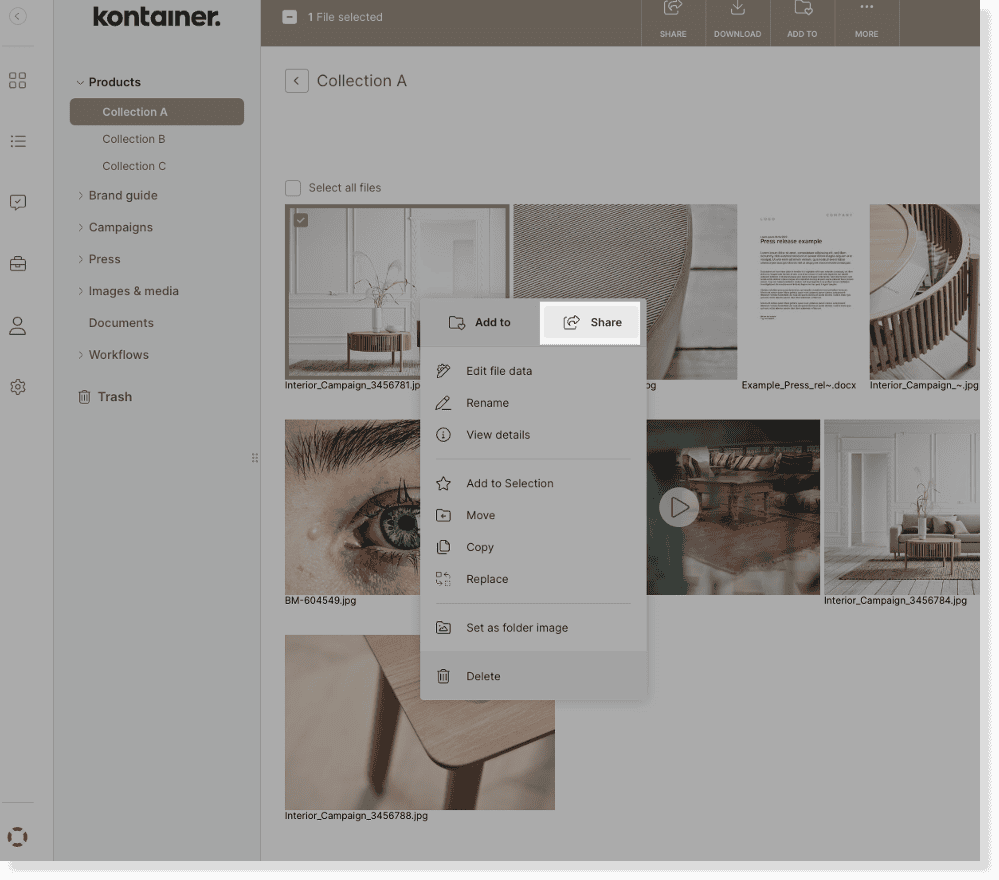
Task: Open the user profile icon in left rail
Action: pyautogui.click(x=17, y=326)
